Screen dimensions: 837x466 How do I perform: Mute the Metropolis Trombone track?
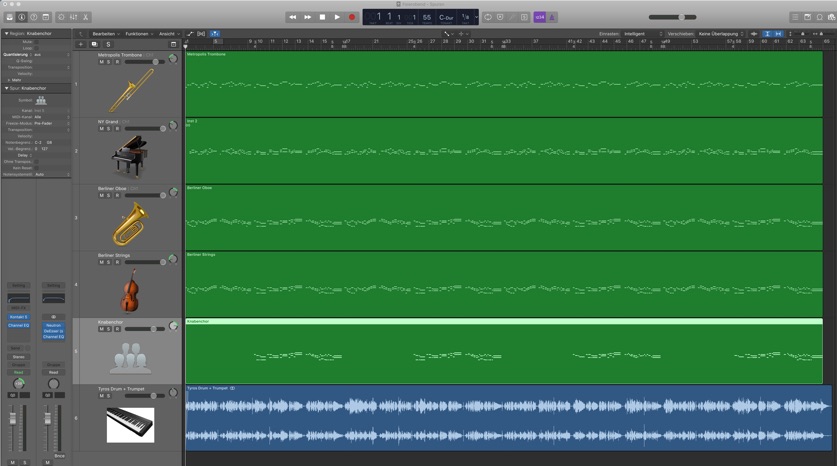coord(101,62)
